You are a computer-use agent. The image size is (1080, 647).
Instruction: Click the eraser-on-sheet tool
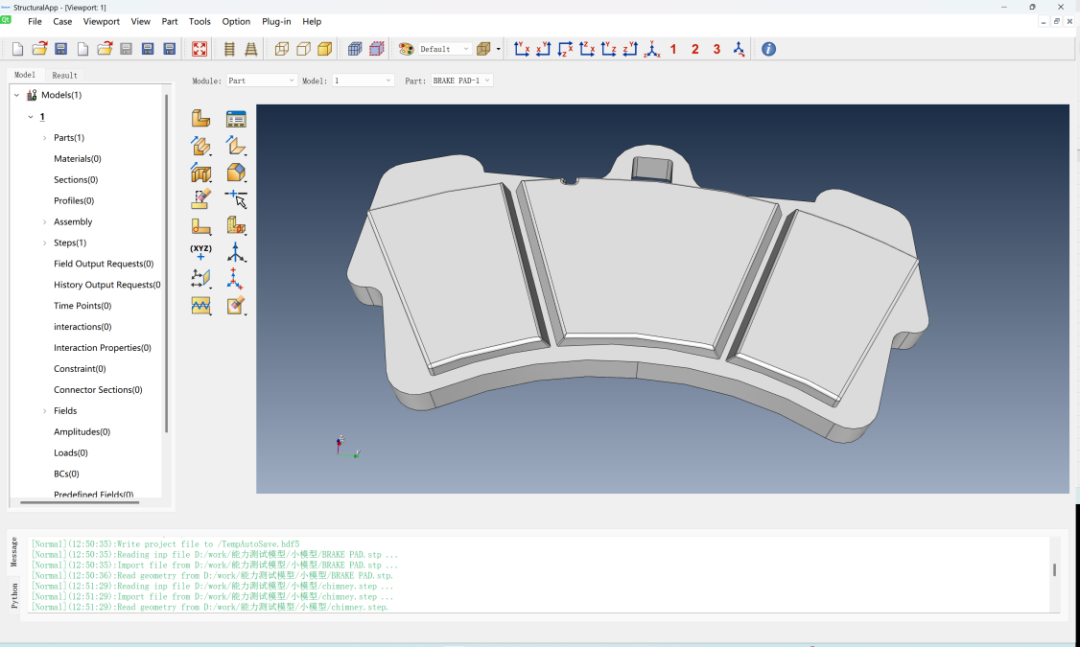pyautogui.click(x=236, y=305)
